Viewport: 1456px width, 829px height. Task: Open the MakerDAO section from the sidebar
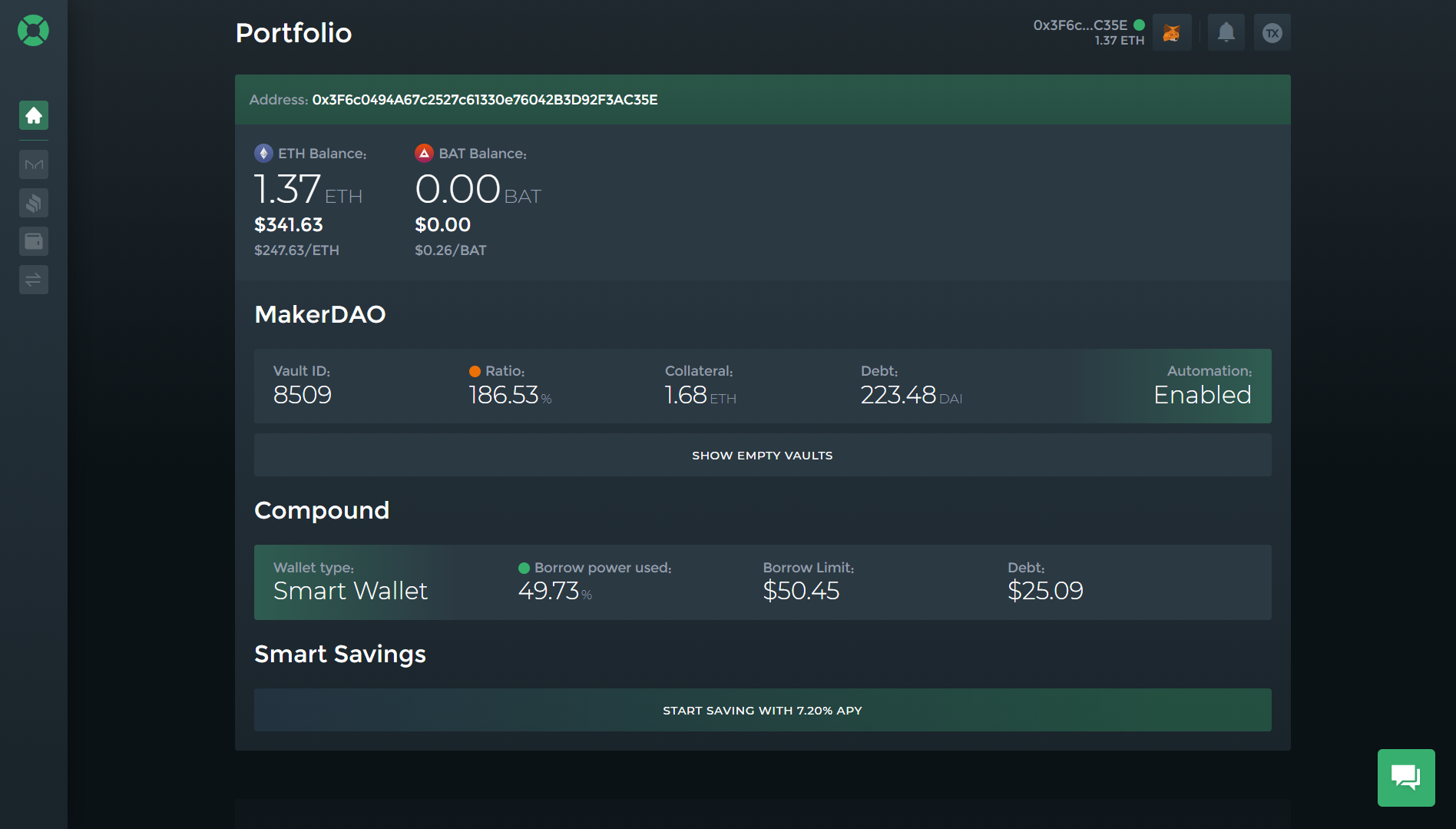coord(33,164)
